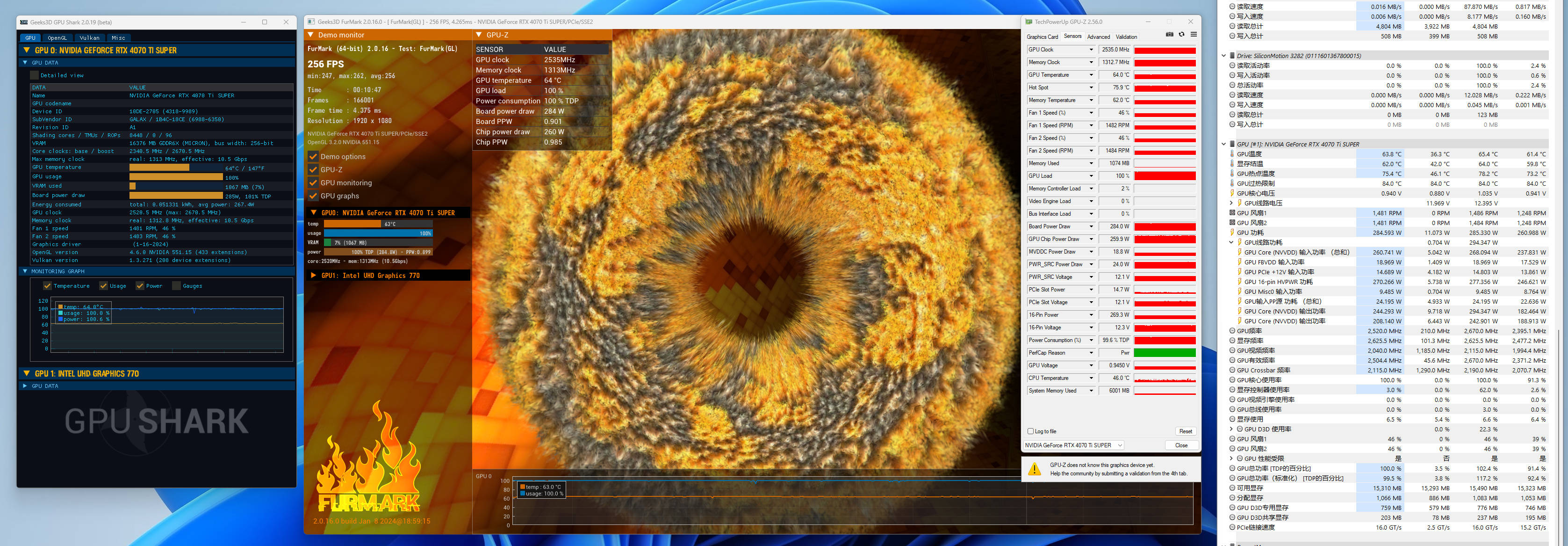Viewport: 1568px width, 546px height.
Task: Click the GPU-Z refresh sensors icon
Action: click(x=1181, y=34)
